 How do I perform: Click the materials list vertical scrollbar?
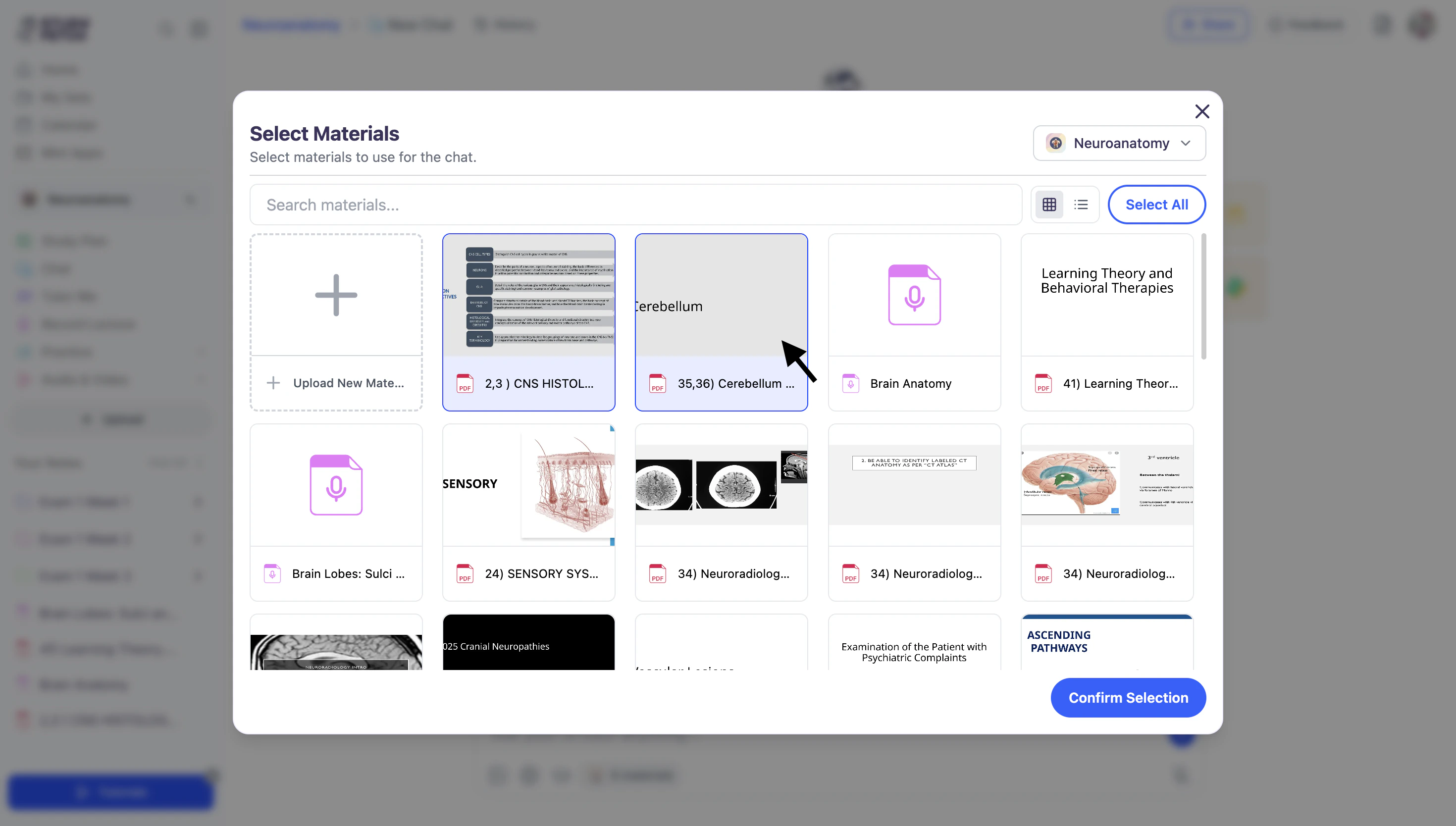pos(1203,296)
